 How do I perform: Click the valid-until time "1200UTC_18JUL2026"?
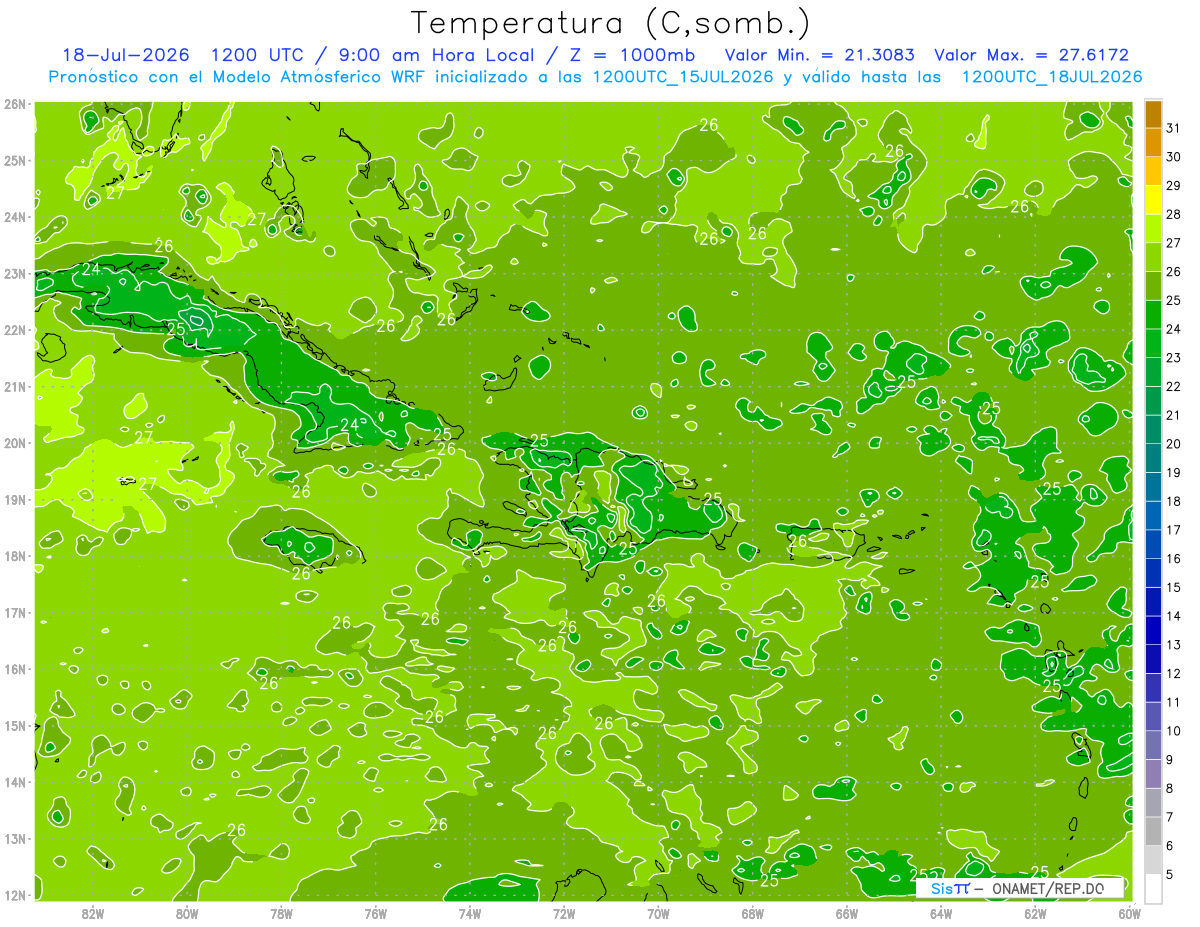coord(1052,76)
